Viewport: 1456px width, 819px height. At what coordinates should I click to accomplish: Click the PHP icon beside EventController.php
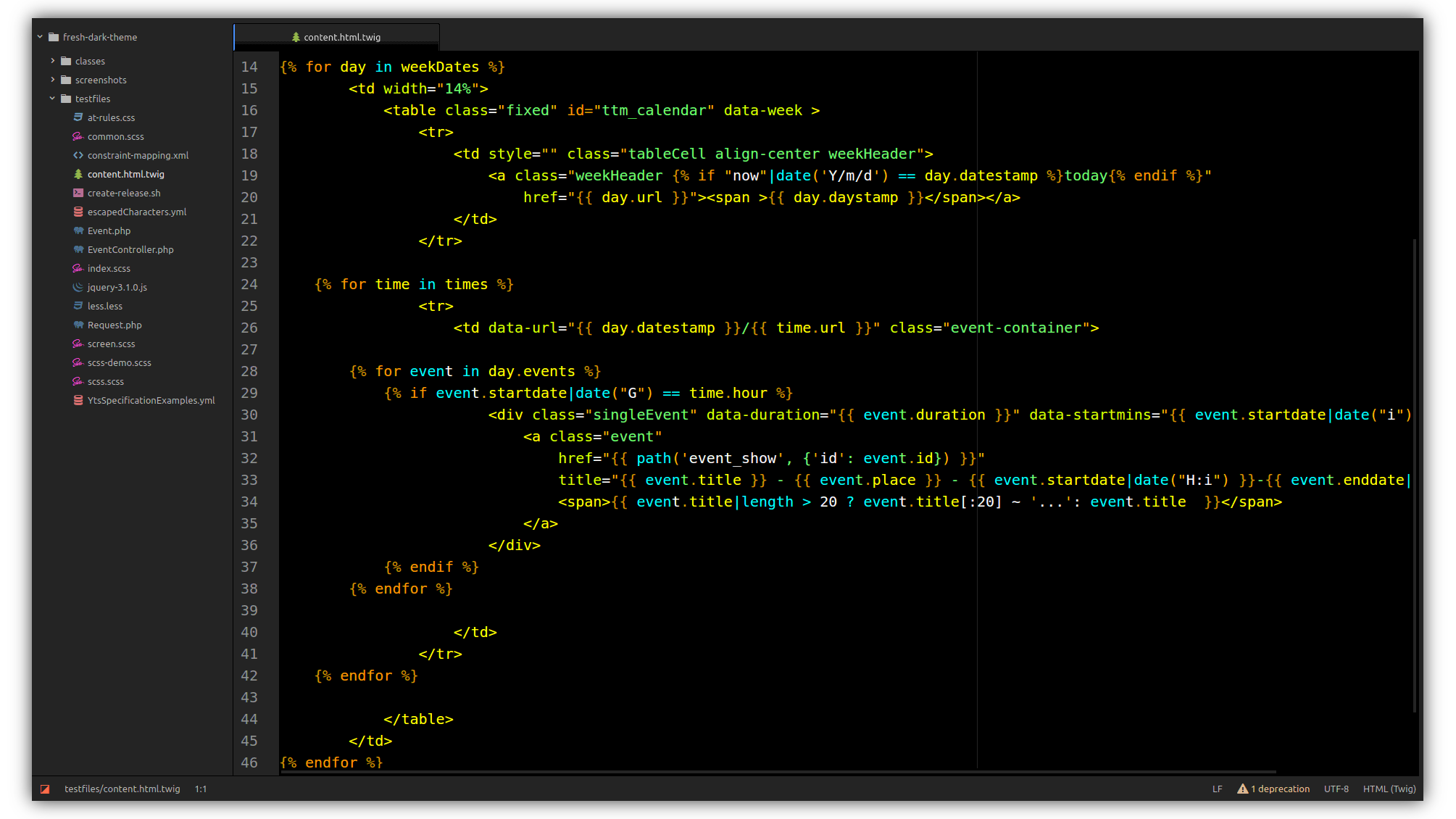click(x=78, y=249)
